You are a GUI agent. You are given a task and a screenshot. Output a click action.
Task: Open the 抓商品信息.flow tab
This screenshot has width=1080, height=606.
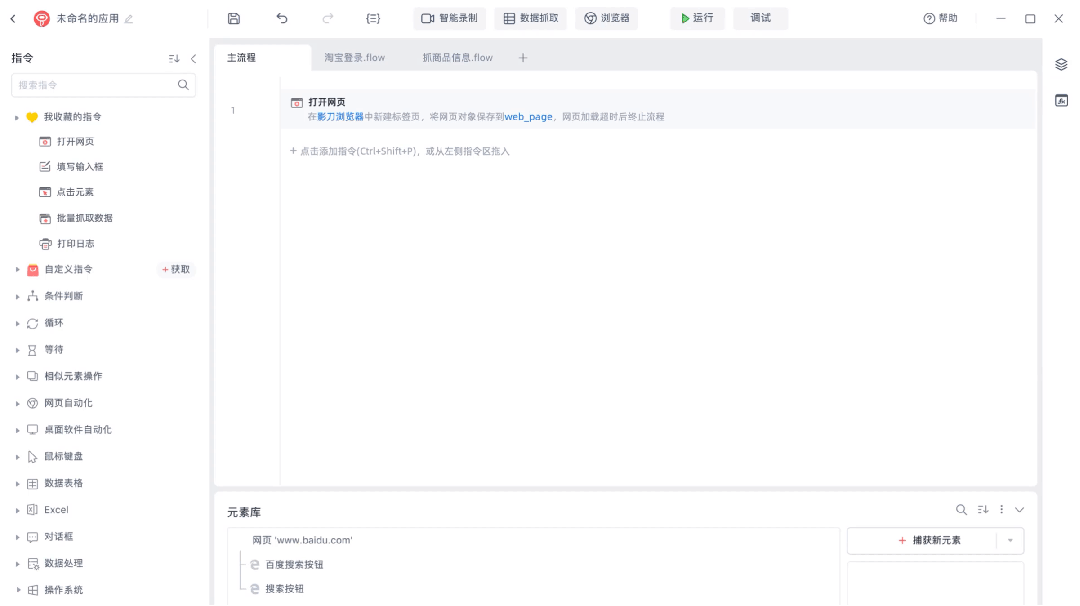pos(457,58)
